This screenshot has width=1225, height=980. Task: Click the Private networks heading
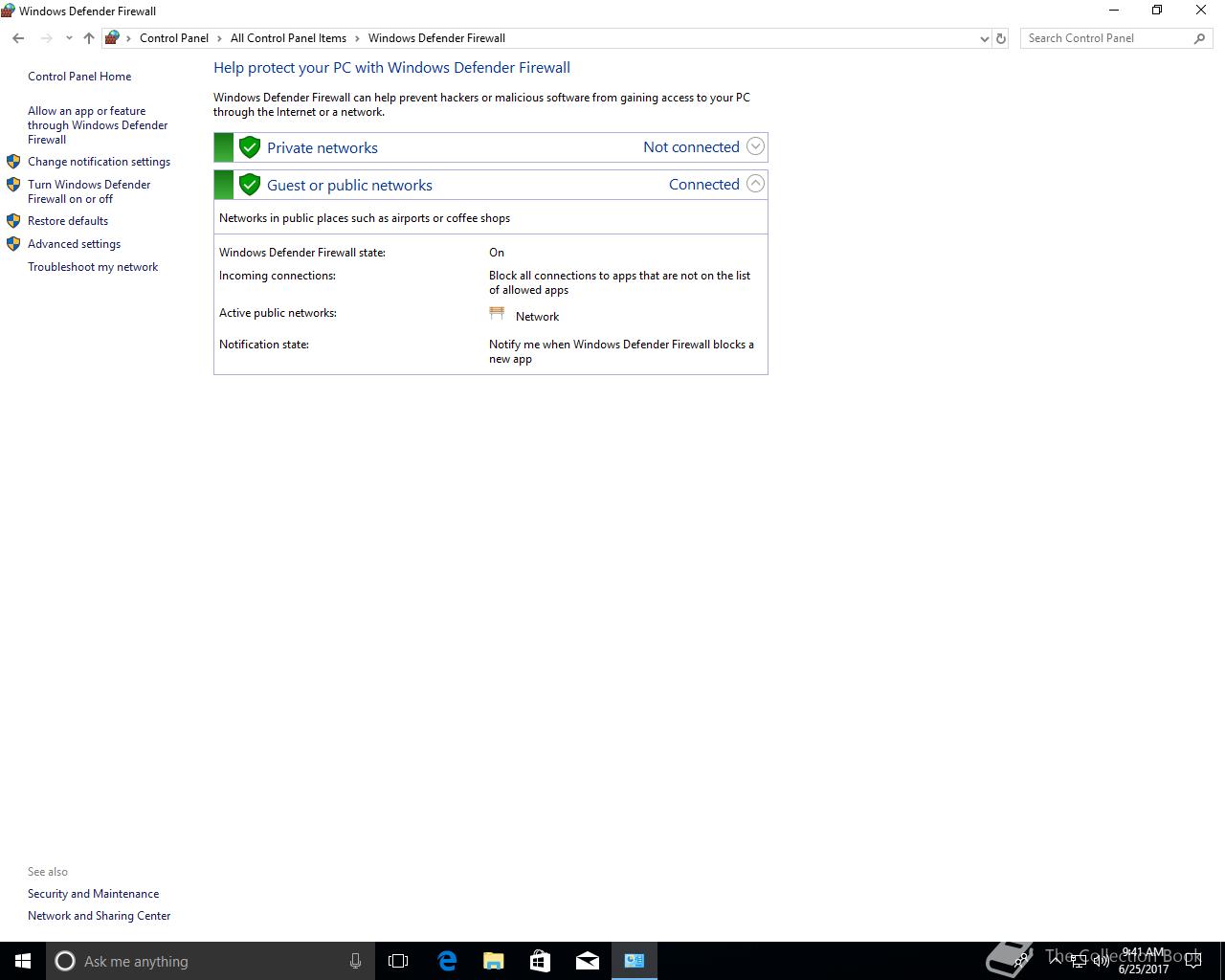tap(323, 147)
